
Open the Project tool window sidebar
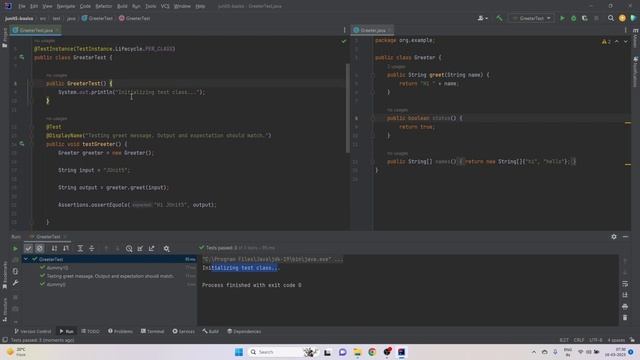point(4,38)
